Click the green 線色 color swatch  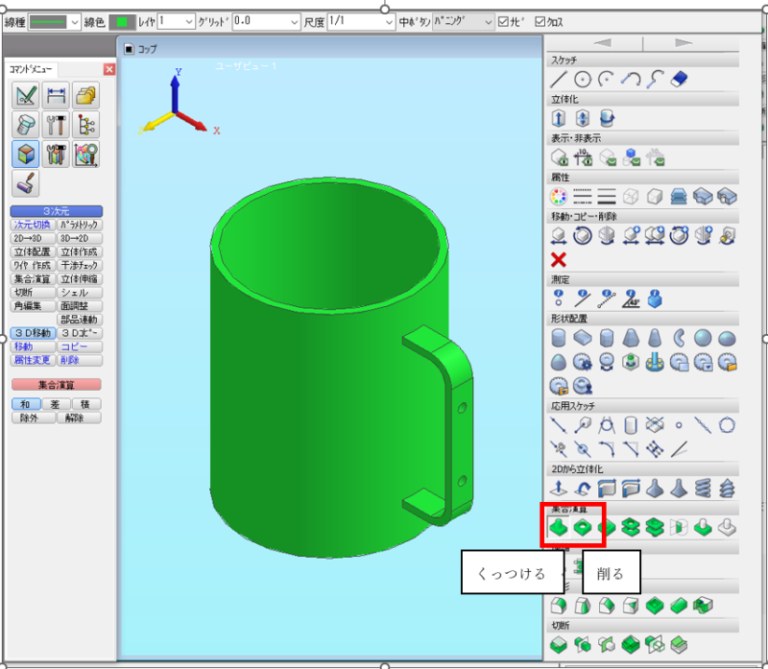(x=123, y=21)
